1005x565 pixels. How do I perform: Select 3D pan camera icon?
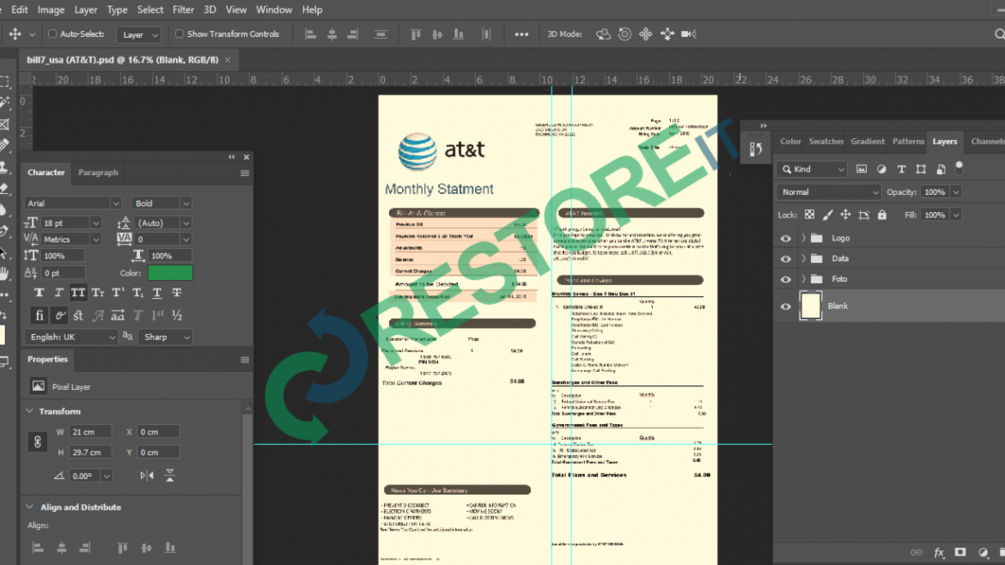coord(646,34)
